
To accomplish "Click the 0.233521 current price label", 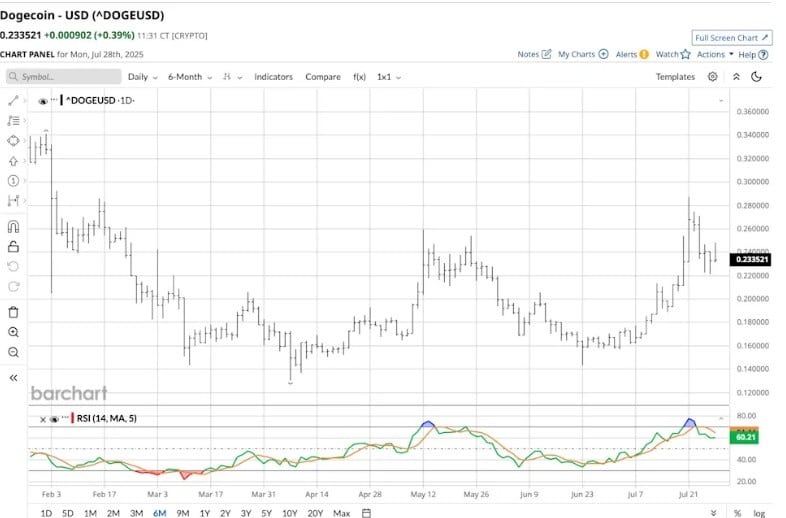I will click(x=750, y=260).
